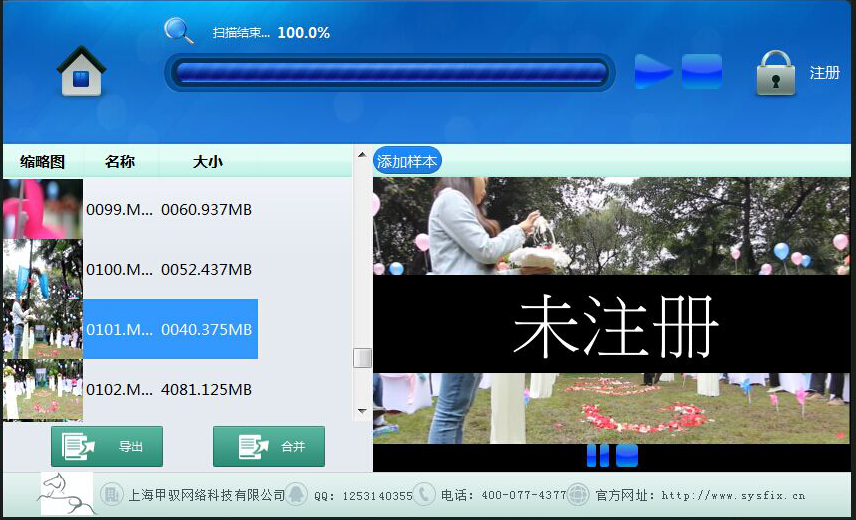This screenshot has height=520, width=856.
Task: Click the company building icon in footer
Action: point(111,495)
